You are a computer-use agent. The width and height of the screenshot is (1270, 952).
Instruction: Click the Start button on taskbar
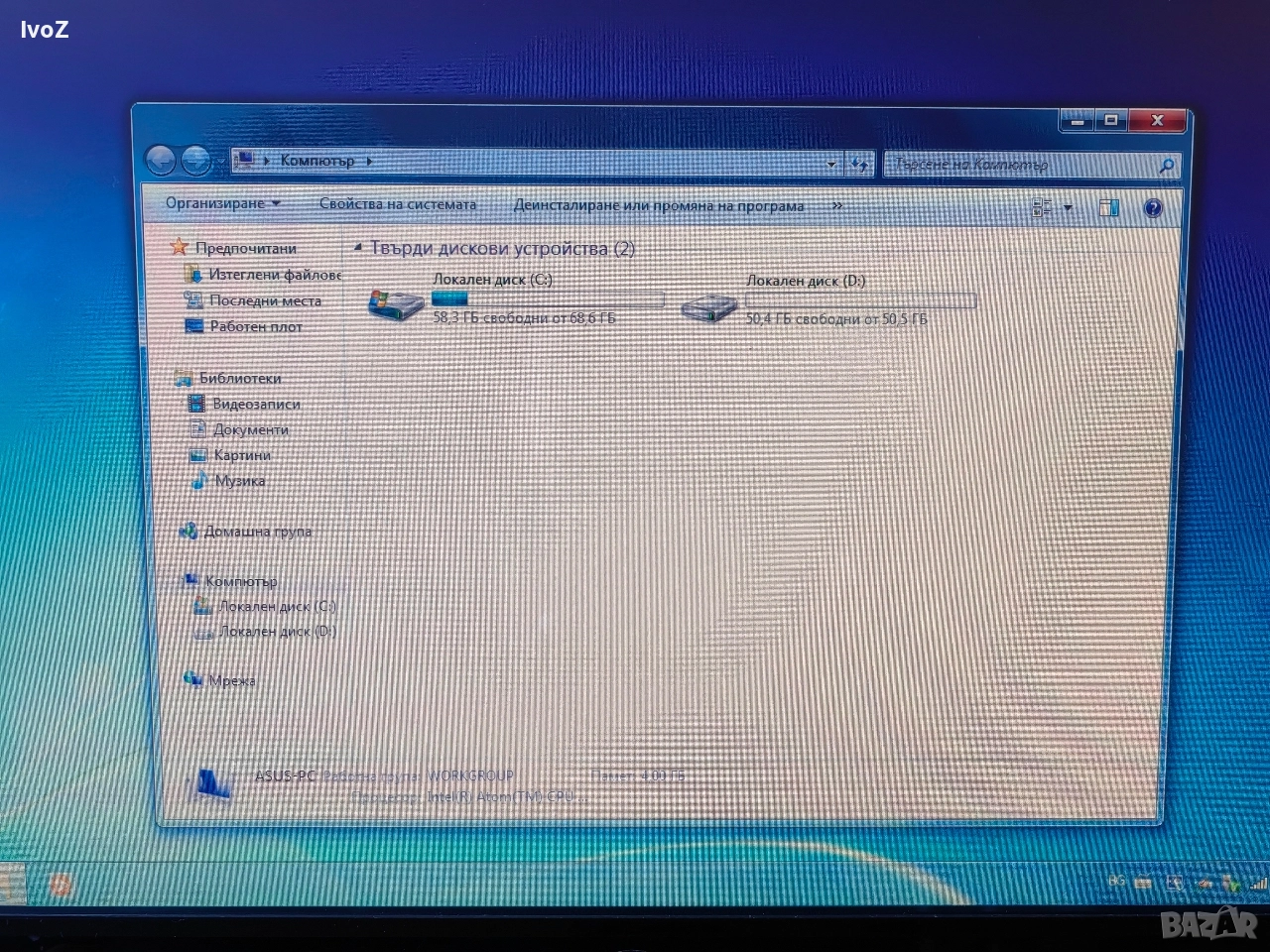[12, 883]
